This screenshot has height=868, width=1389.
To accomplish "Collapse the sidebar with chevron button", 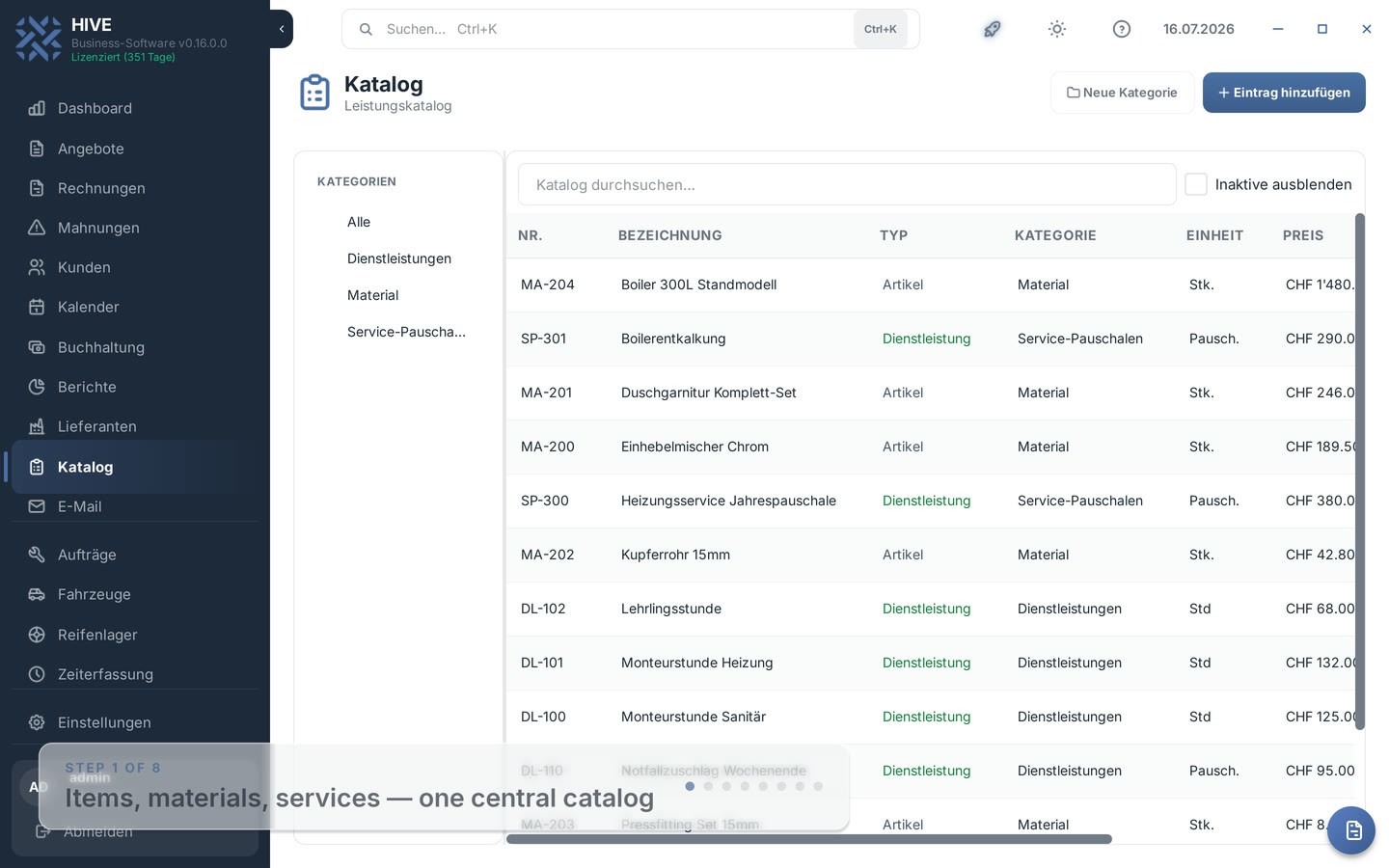I will click(x=282, y=29).
